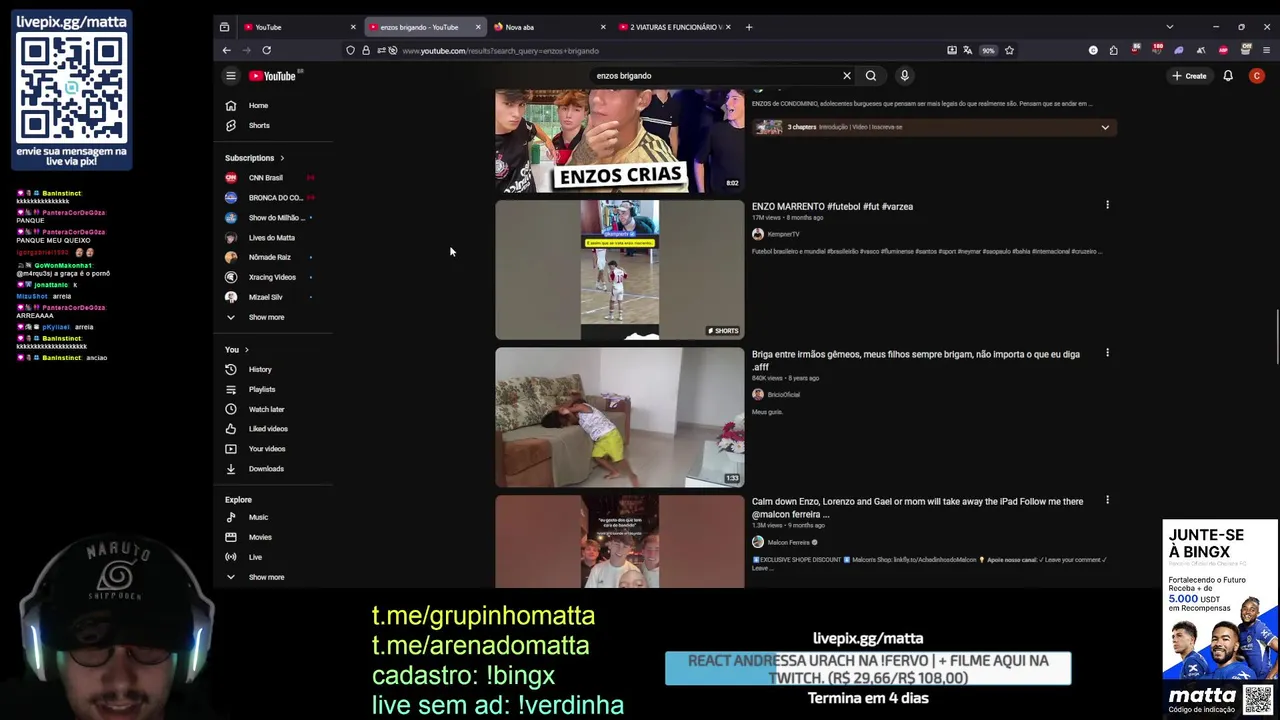List all tabs dropdown arrow
The image size is (1280, 720).
point(1169,27)
